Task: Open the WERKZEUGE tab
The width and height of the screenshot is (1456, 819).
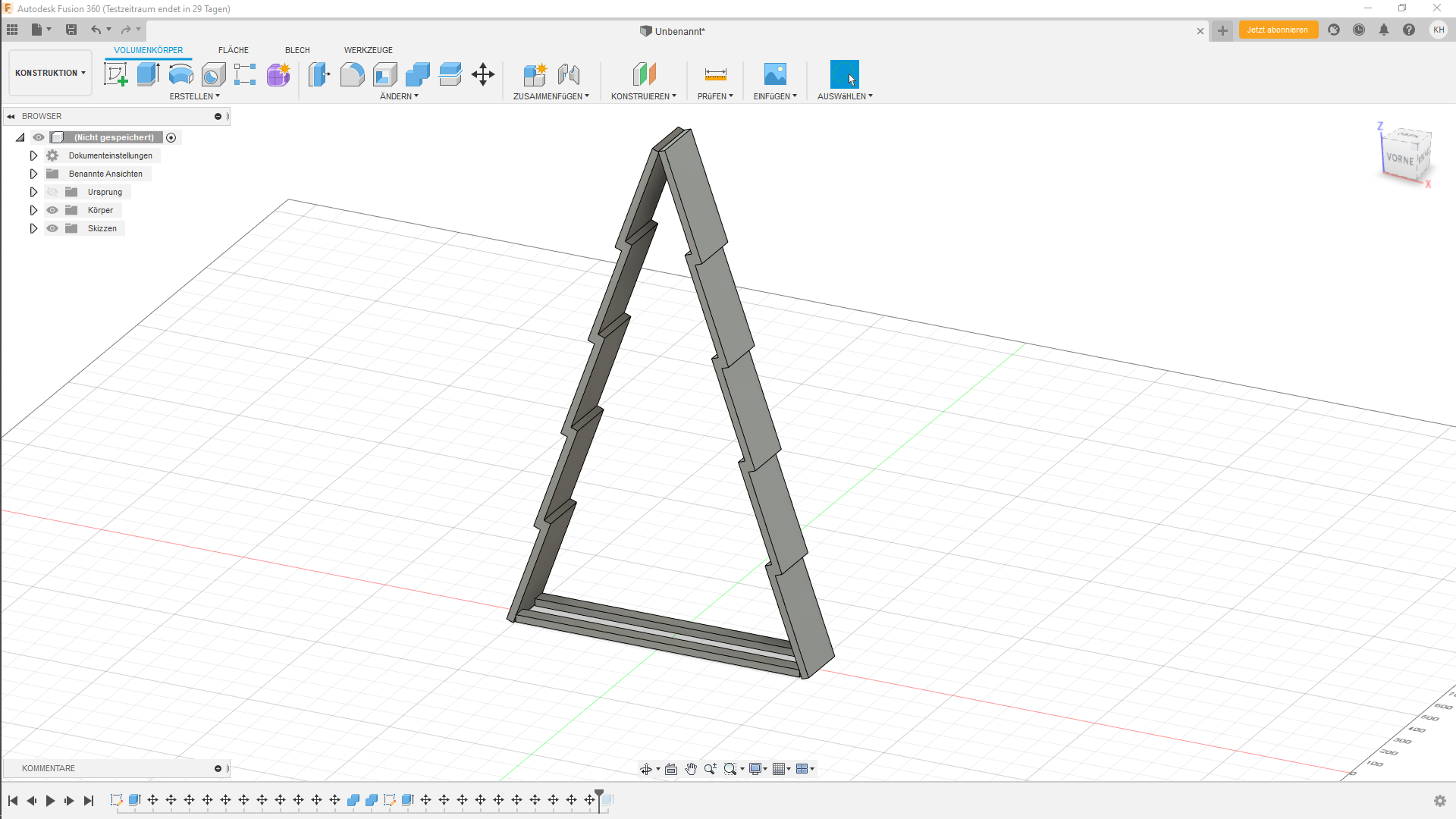Action: [368, 50]
